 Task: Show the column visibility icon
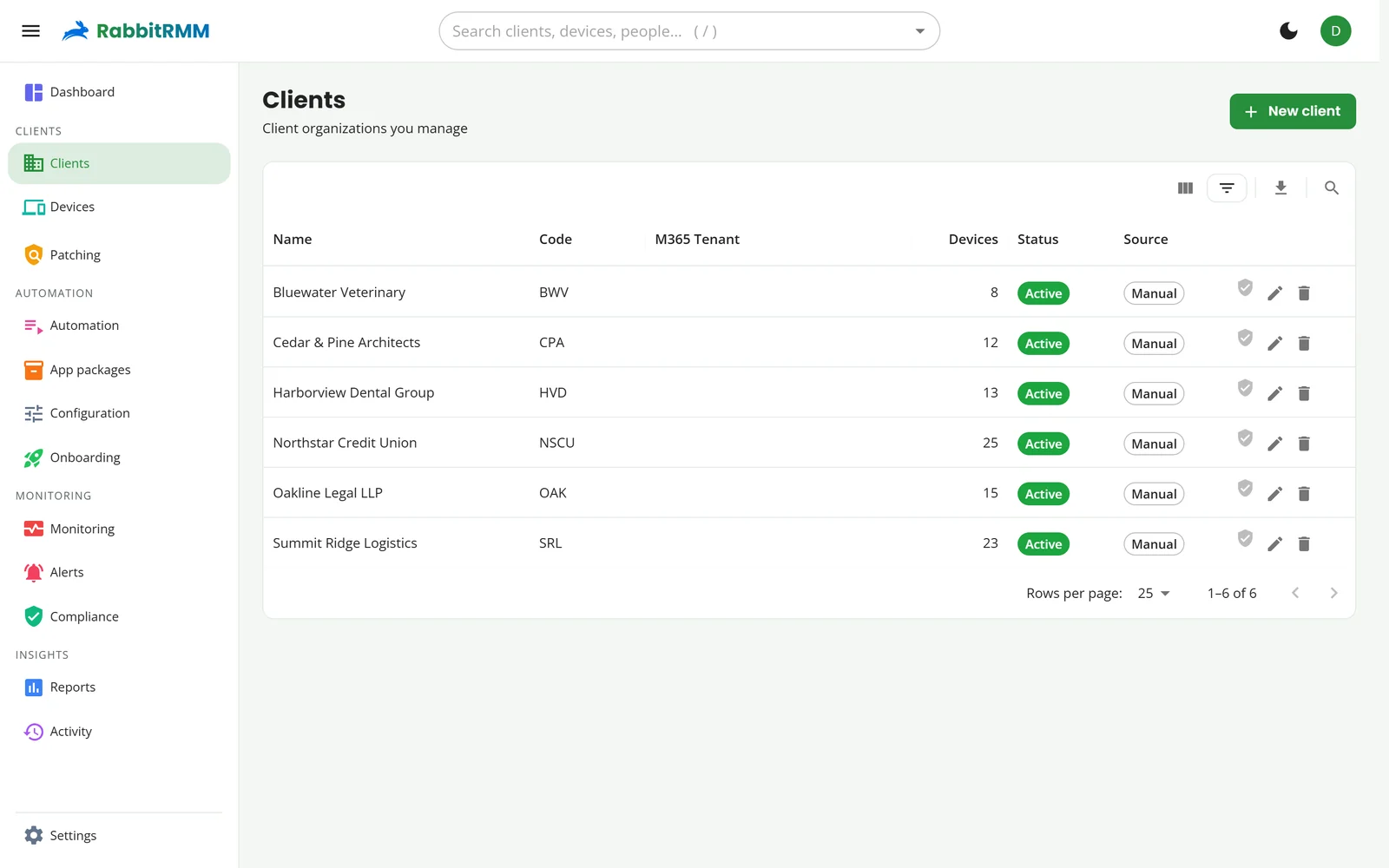click(x=1185, y=187)
